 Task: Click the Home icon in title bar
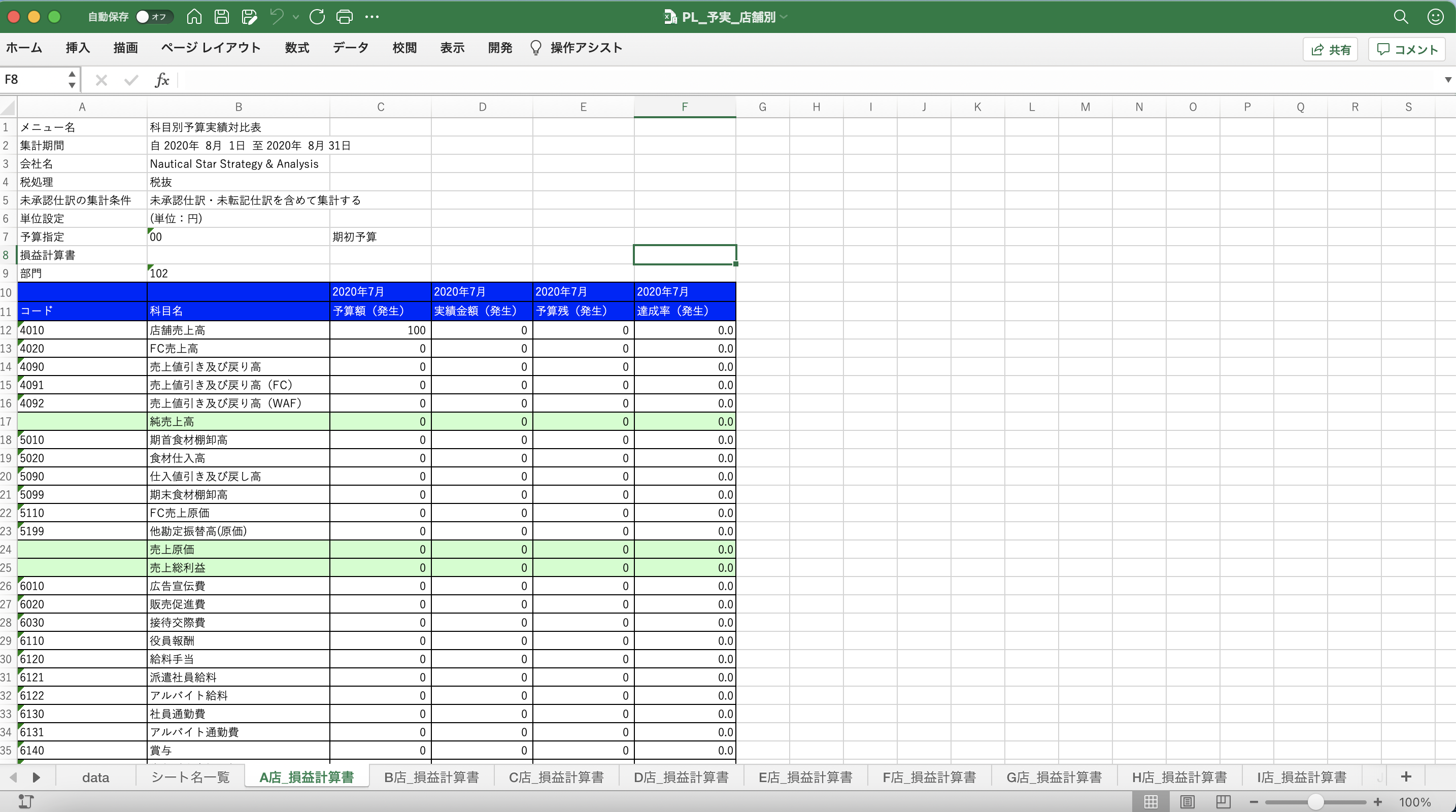pyautogui.click(x=194, y=17)
